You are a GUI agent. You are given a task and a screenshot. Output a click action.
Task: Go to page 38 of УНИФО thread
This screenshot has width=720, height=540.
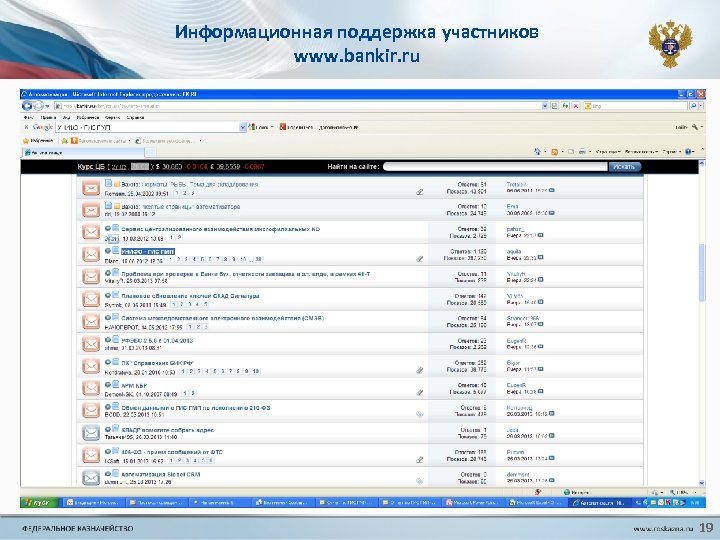[259, 259]
